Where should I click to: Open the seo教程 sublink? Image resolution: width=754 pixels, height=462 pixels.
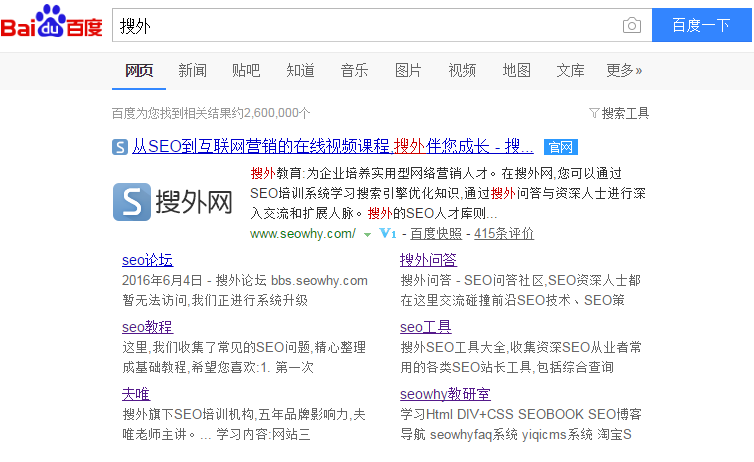(147, 327)
